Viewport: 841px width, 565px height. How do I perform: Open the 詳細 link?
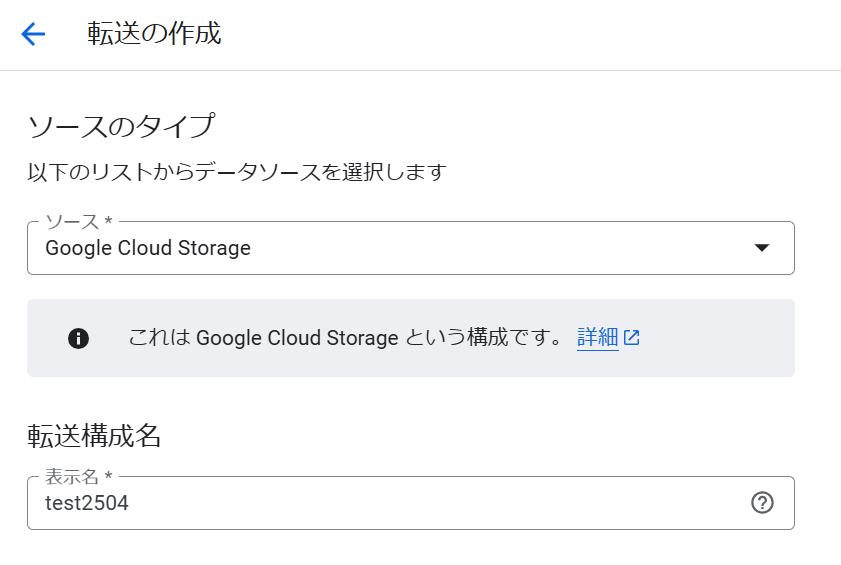pos(597,337)
